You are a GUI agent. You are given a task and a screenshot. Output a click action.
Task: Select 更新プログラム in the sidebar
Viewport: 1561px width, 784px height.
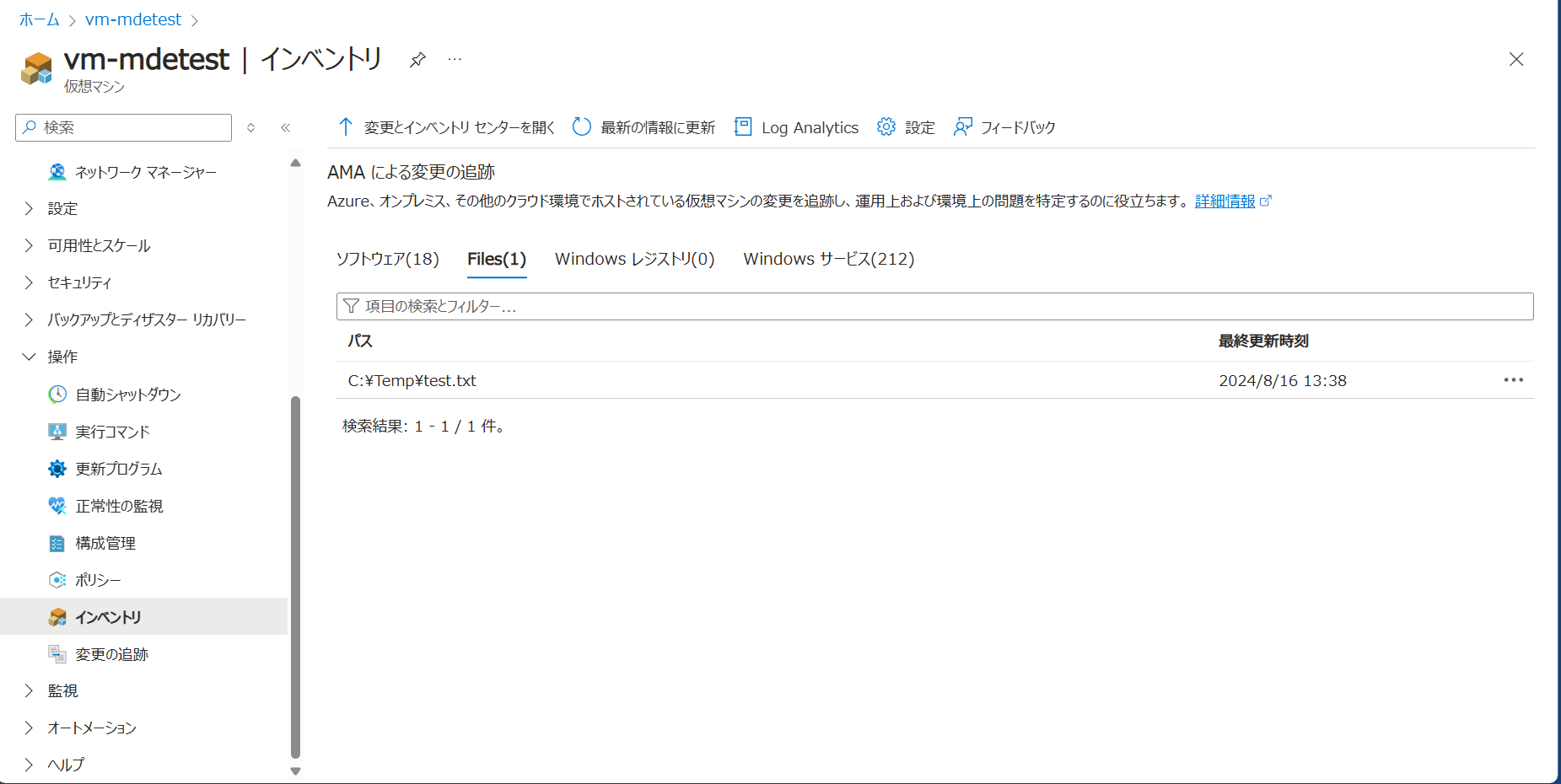tap(118, 469)
